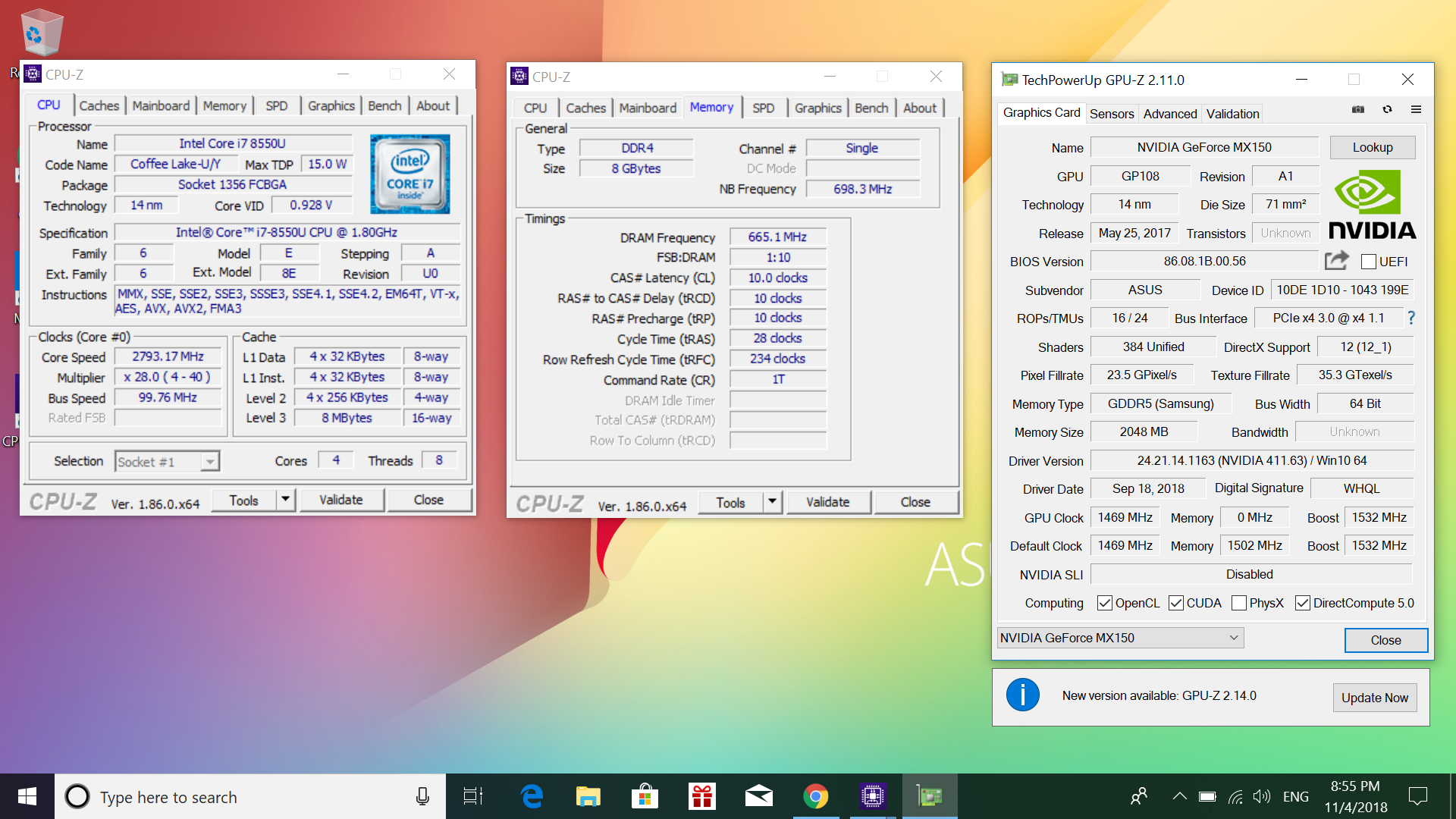Switch to Caches tab in left CPU-Z
Image resolution: width=1456 pixels, height=819 pixels.
(99, 106)
